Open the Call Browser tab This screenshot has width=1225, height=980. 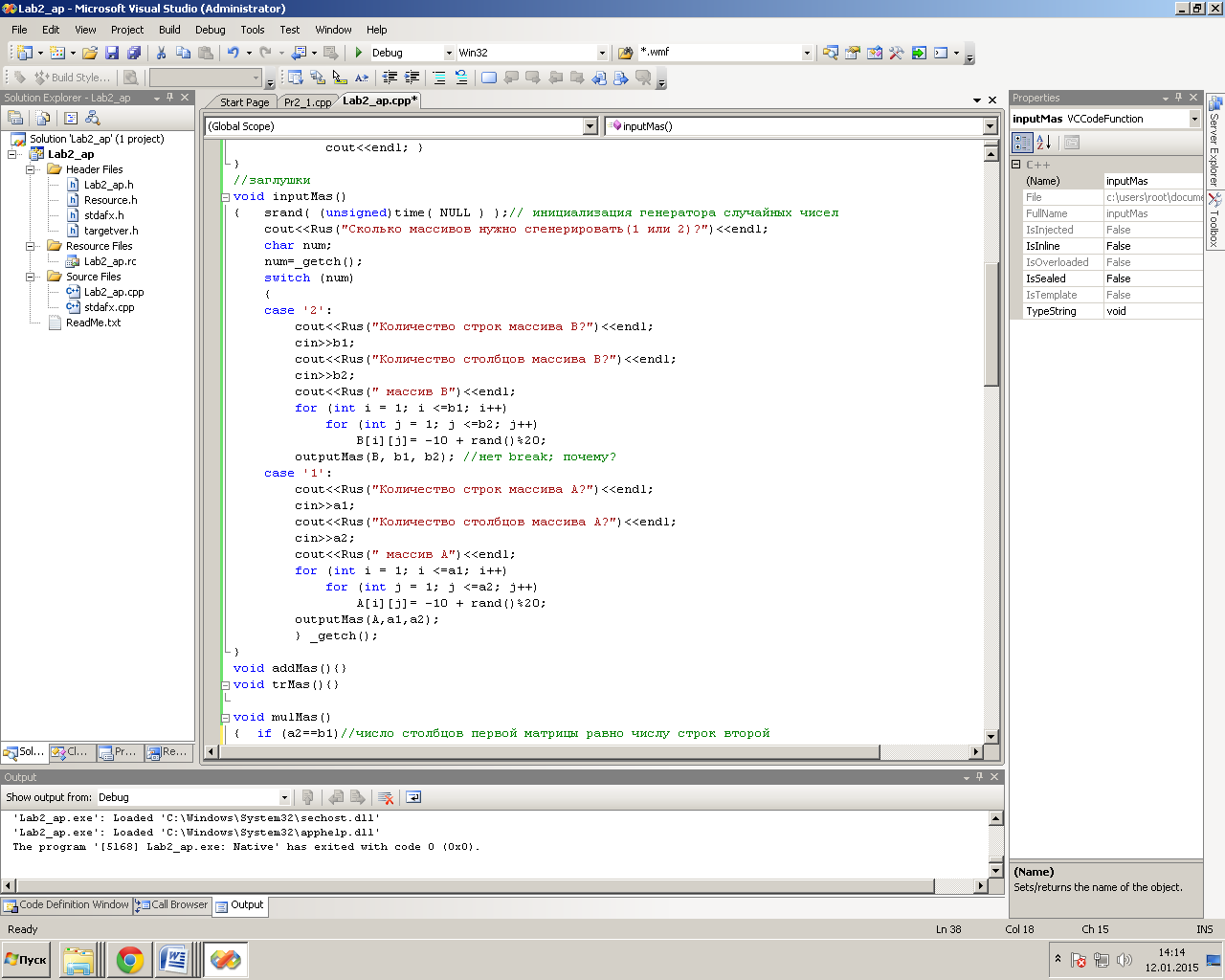pos(171,904)
